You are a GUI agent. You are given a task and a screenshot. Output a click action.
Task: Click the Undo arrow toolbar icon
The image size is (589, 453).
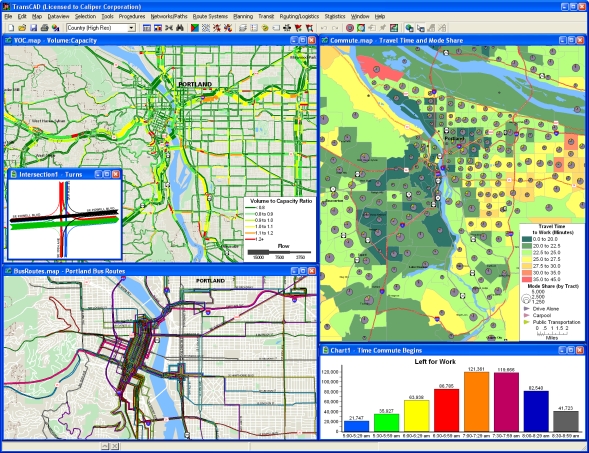click(x=324, y=28)
